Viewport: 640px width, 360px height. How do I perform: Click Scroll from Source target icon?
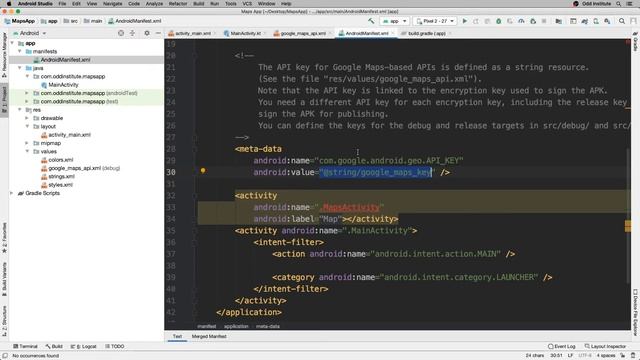(x=121, y=33)
